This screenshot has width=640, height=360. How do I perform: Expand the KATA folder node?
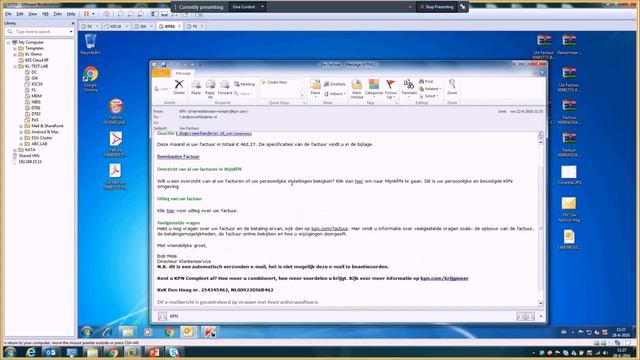pyautogui.click(x=15, y=150)
